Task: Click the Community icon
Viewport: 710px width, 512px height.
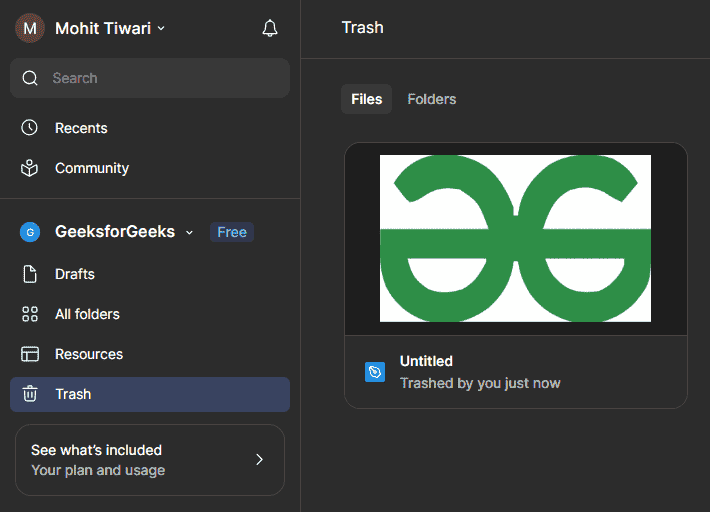Action: point(29,168)
